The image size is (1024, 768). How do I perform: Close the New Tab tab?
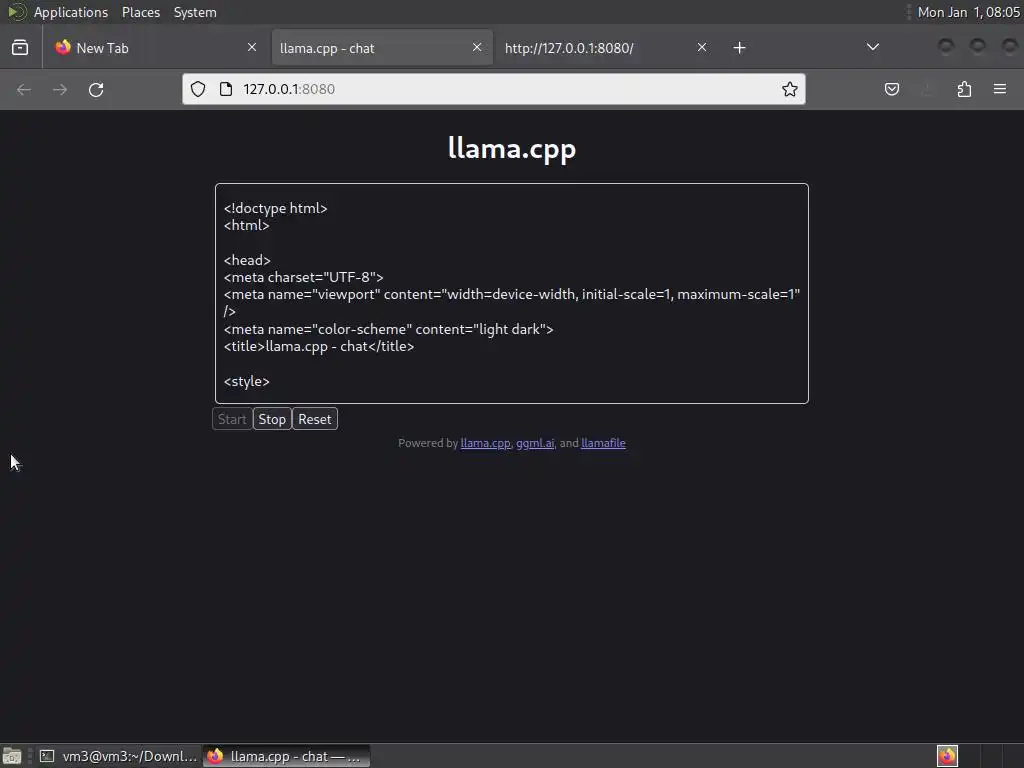click(252, 47)
